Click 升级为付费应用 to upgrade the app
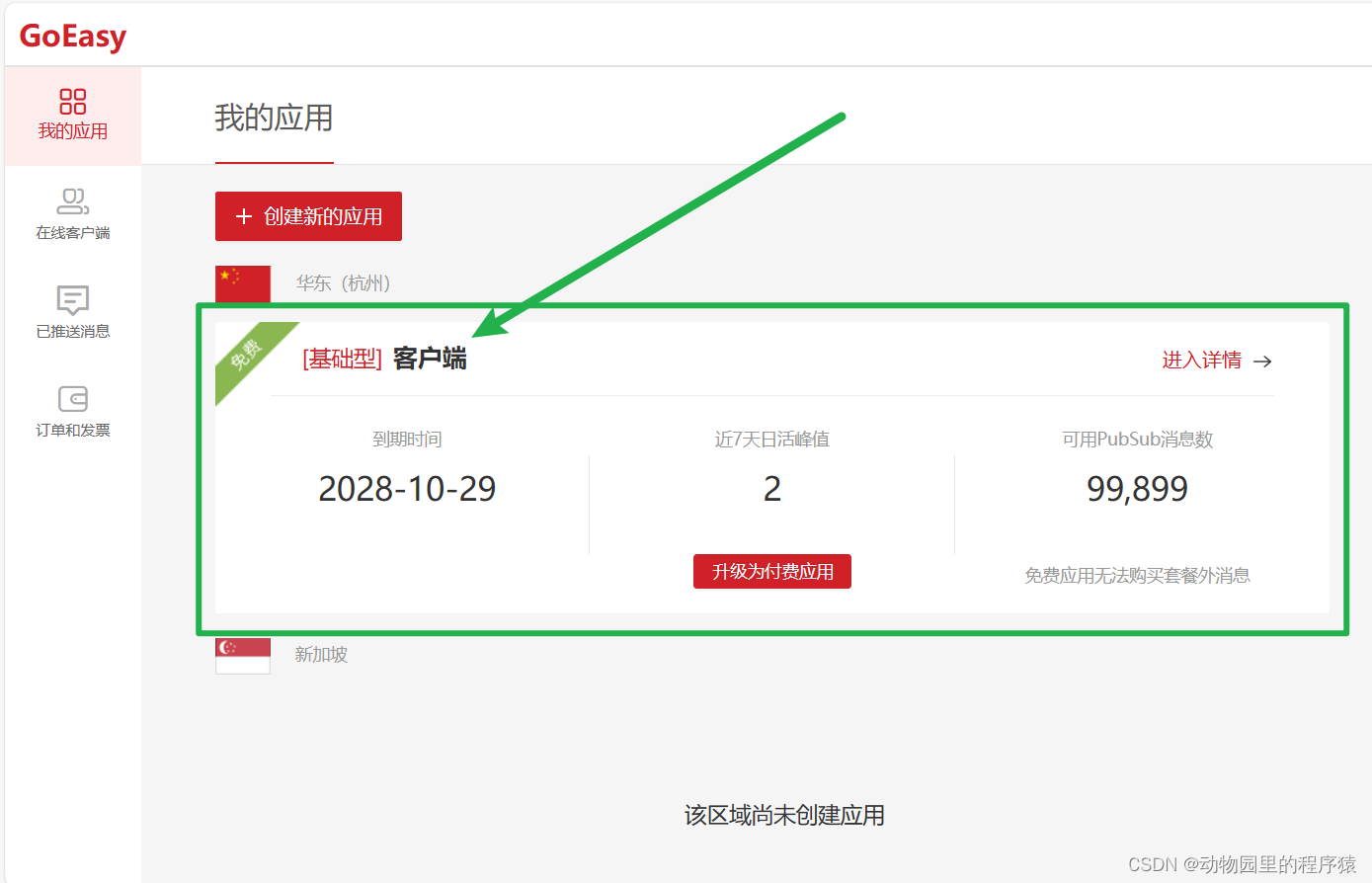 (771, 571)
